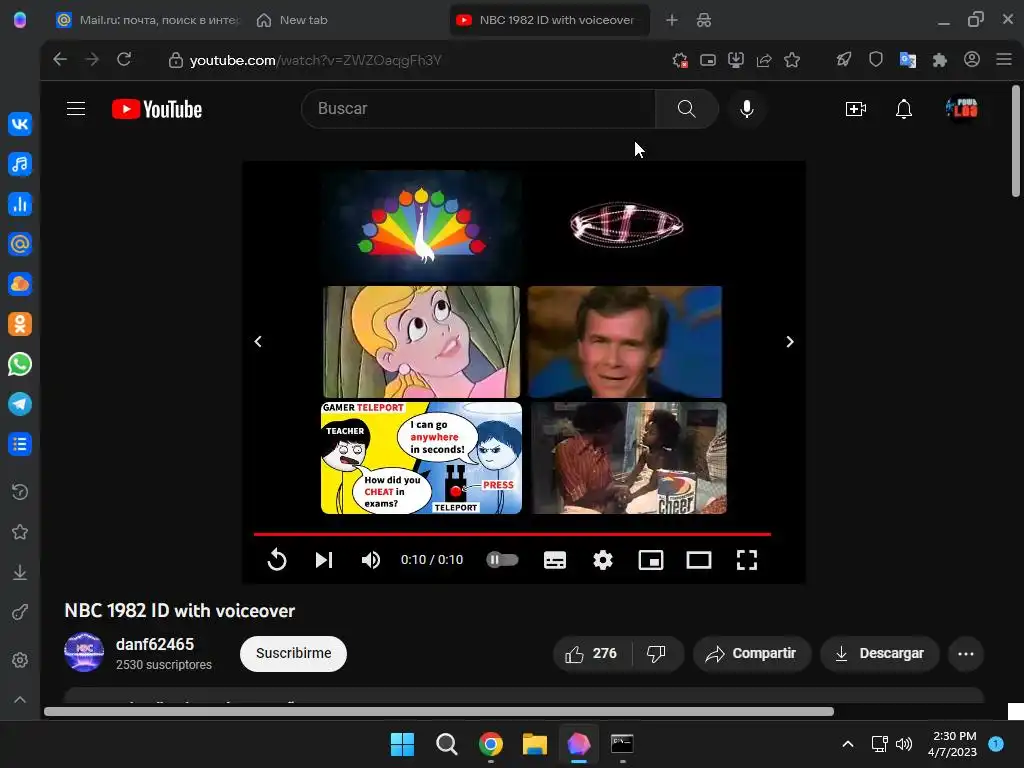Open YouTube guide hamburger menu
The width and height of the screenshot is (1024, 768).
point(76,108)
